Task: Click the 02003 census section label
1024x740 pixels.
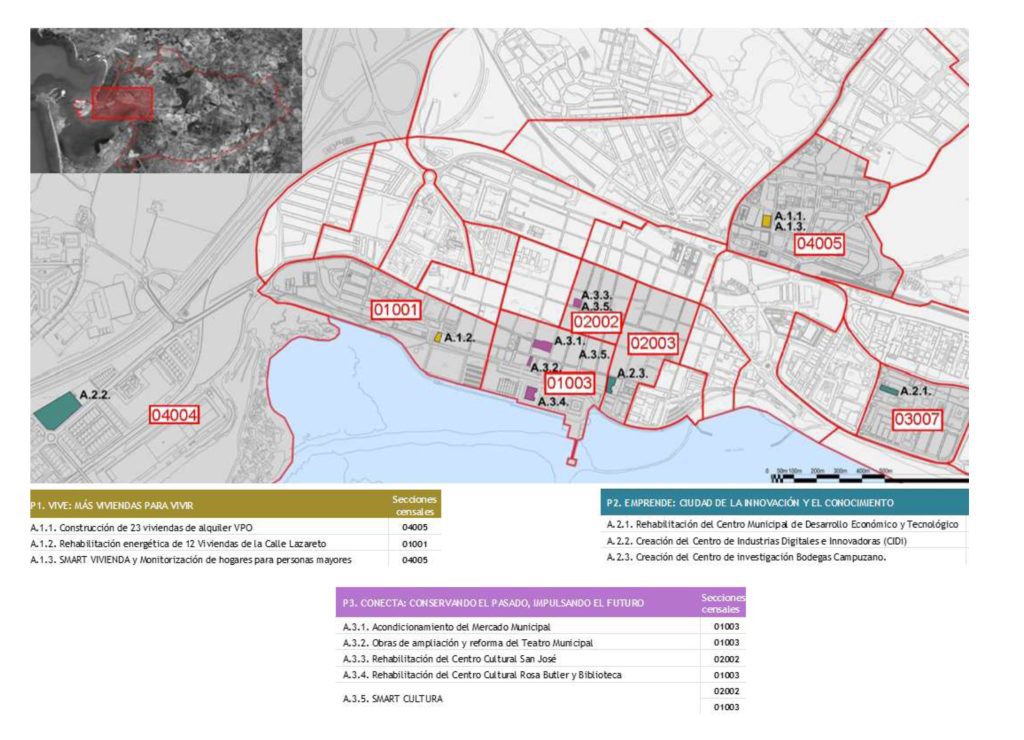Action: [x=653, y=344]
